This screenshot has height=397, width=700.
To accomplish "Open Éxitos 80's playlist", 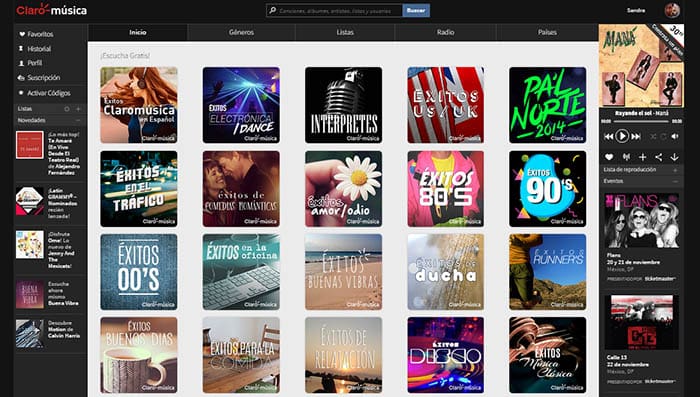I will pos(446,189).
